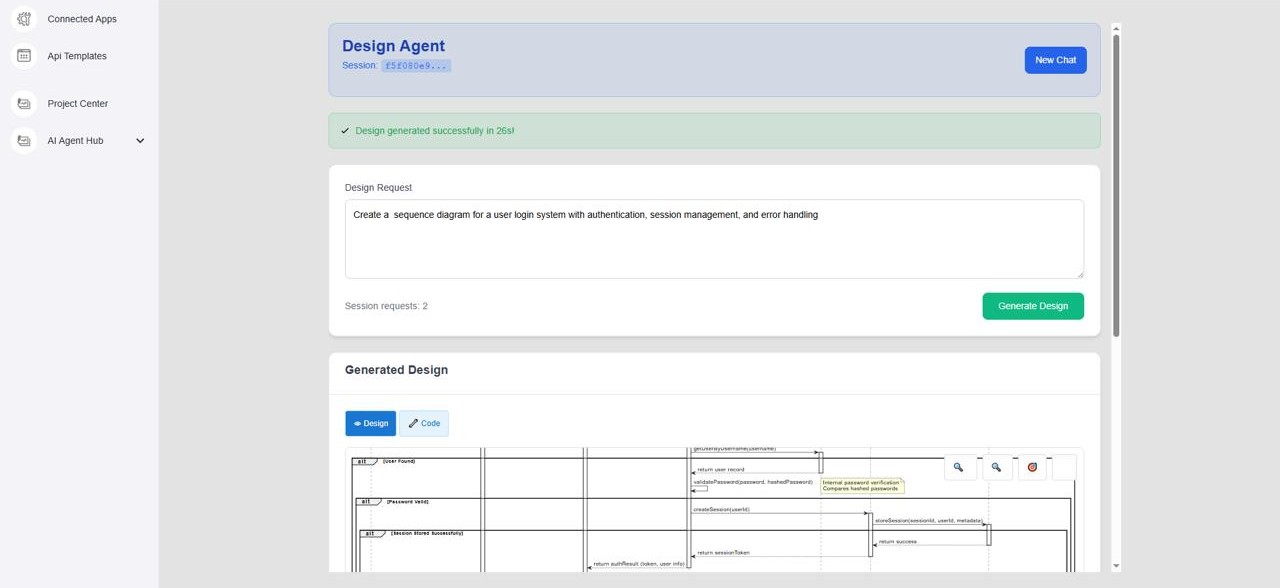Start a New Chat
Viewport: 1280px width, 588px height.
(1055, 60)
